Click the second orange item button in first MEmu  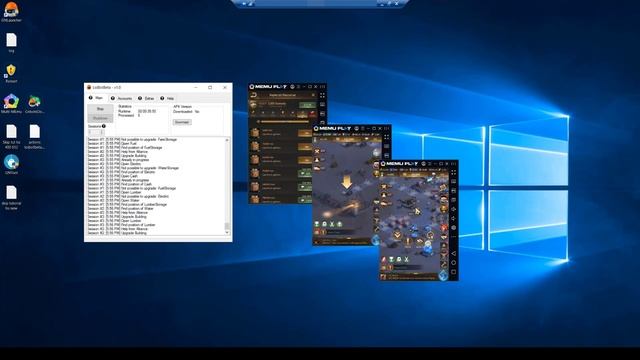[x=304, y=147]
